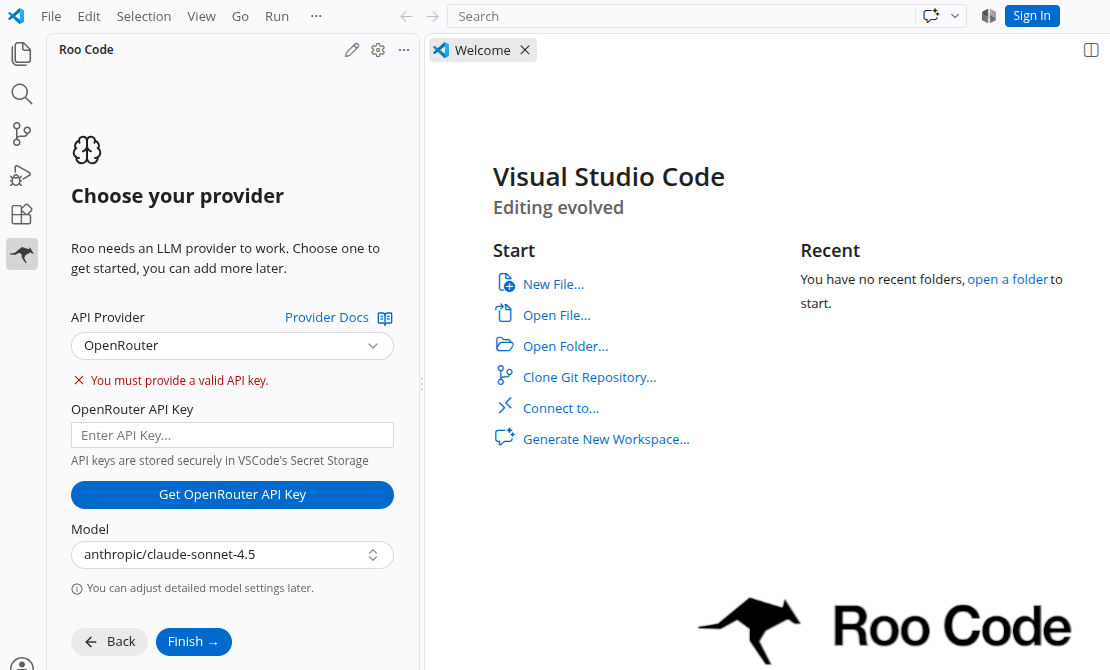Viewport: 1110px width, 670px height.
Task: Open the Roo Code panel more actions ellipsis
Action: pos(404,50)
